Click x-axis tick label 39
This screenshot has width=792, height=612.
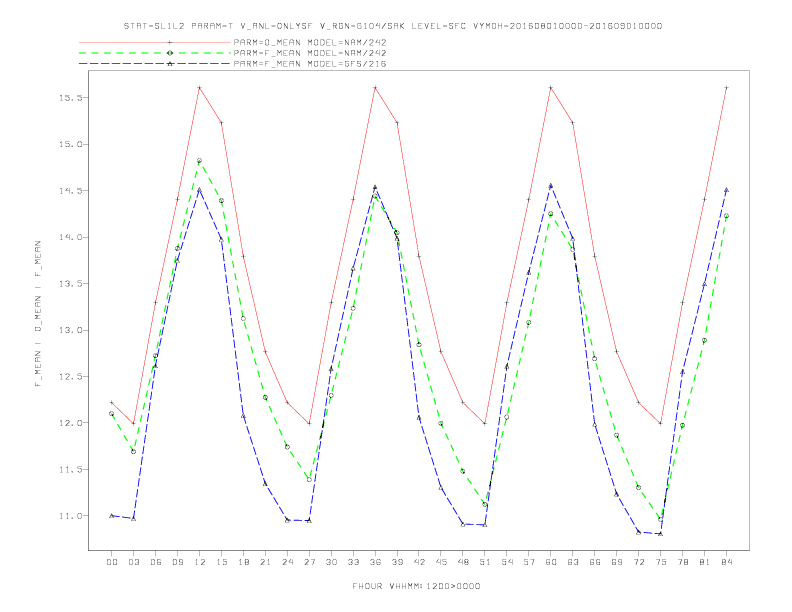click(397, 562)
